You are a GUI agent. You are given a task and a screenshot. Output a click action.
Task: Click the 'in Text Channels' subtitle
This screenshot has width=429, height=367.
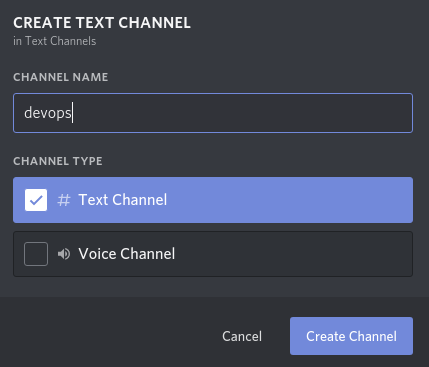[x=55, y=41]
